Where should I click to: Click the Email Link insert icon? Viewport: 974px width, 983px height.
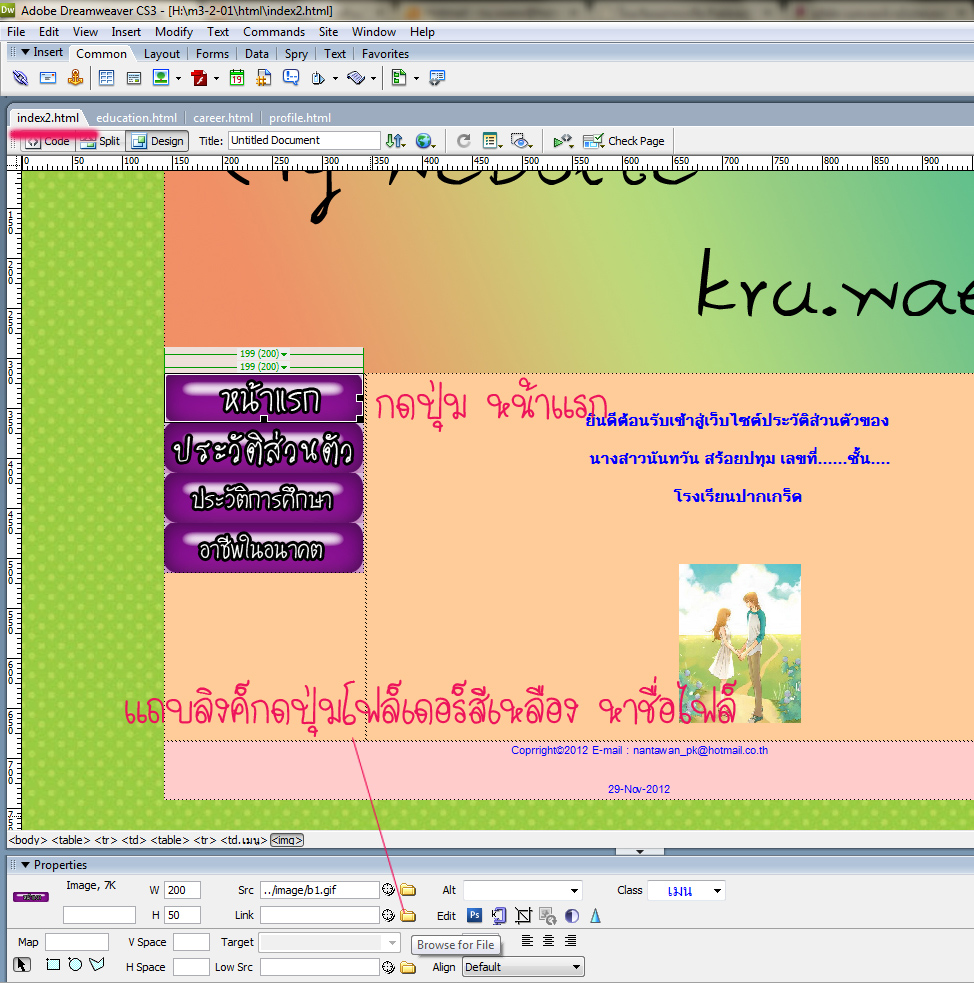click(48, 78)
